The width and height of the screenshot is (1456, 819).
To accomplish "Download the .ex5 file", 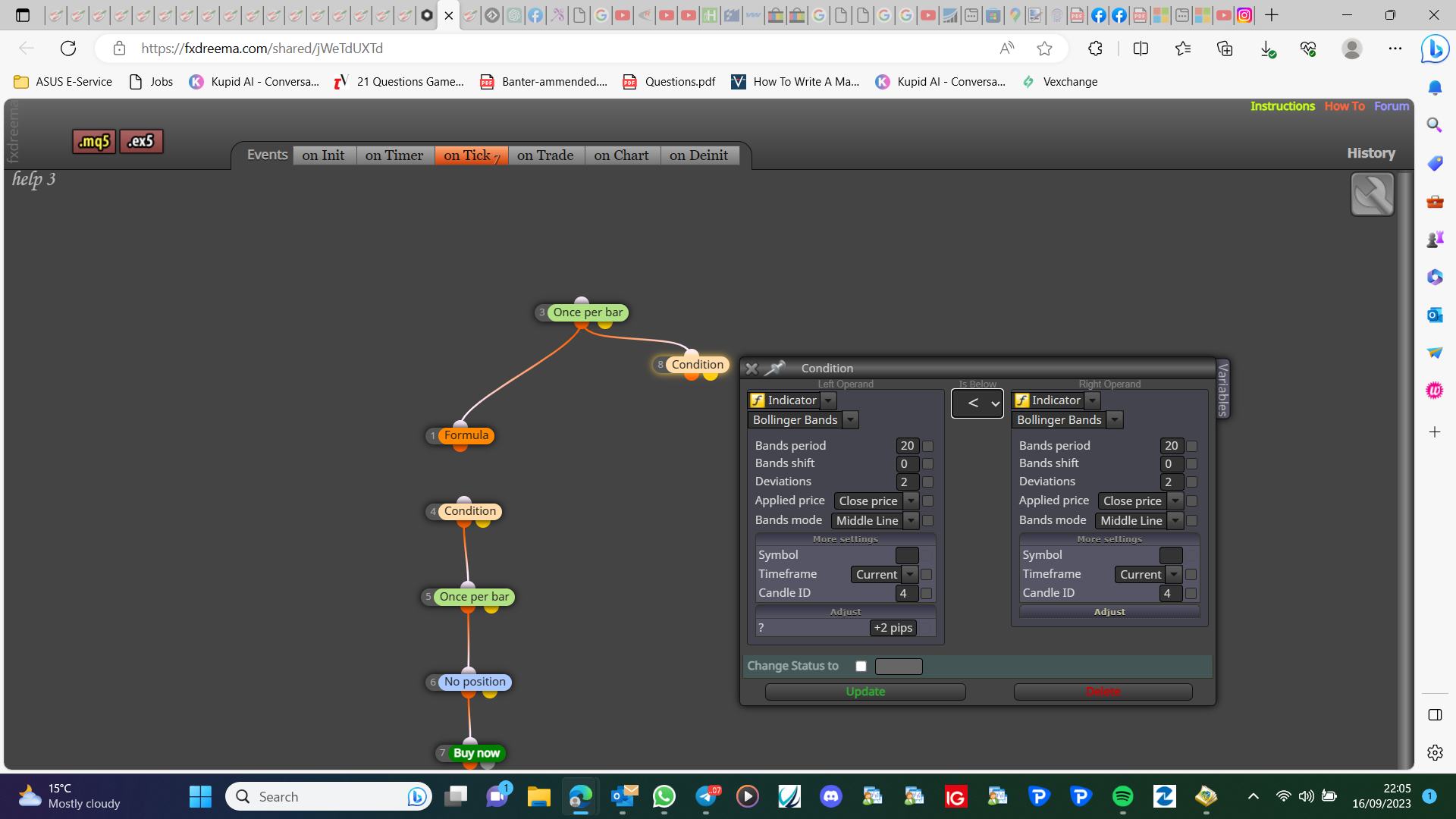I will [x=141, y=141].
